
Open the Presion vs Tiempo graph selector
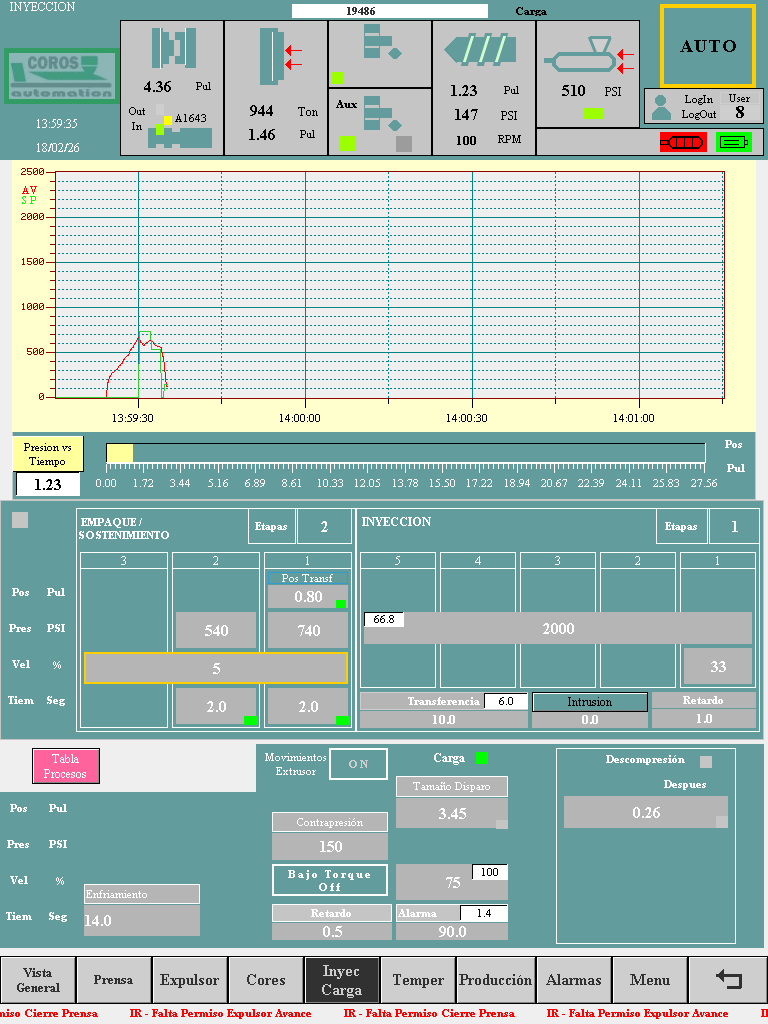coord(48,453)
